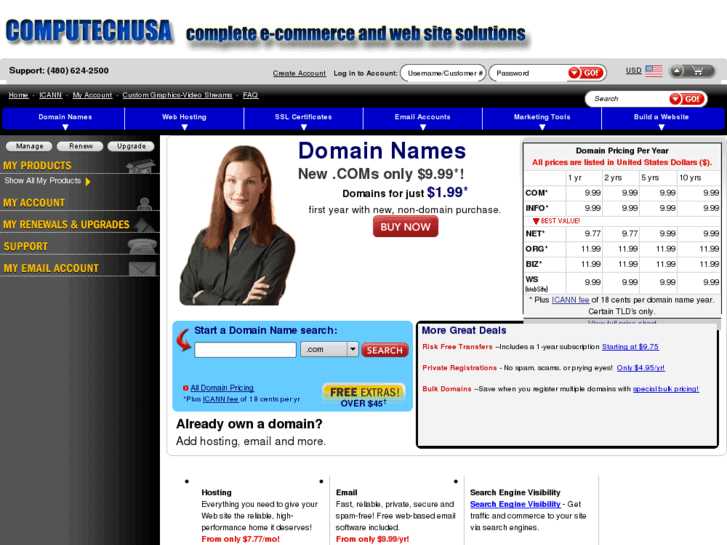The width and height of the screenshot is (727, 545).
Task: Click the Only $4.95/yr! link
Action: pos(640,368)
